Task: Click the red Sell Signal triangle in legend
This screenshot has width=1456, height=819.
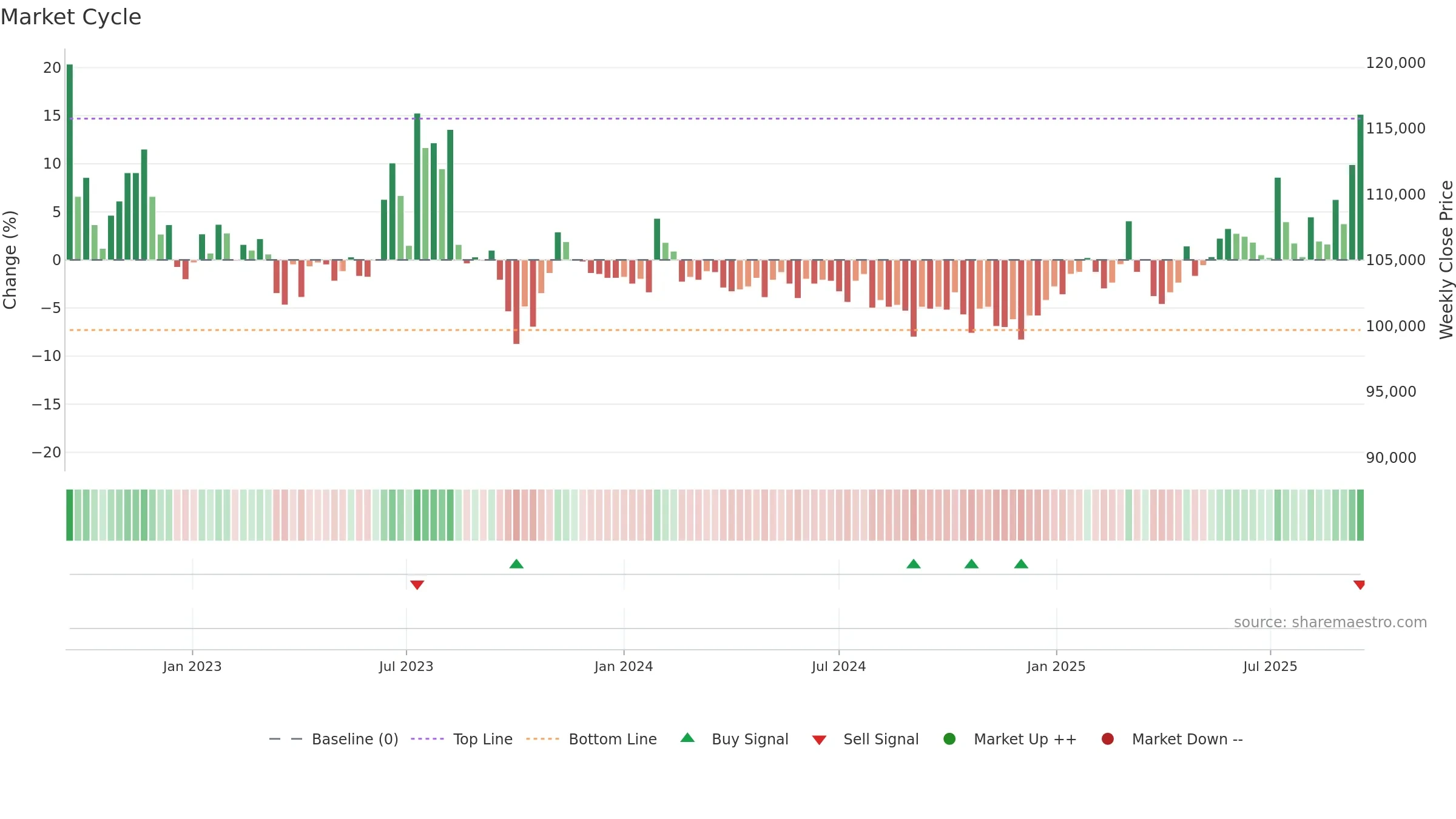Action: click(x=819, y=740)
